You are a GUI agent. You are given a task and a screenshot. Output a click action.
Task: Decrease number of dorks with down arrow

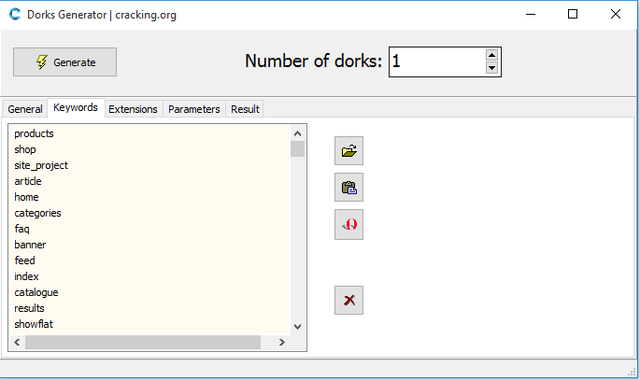click(492, 68)
